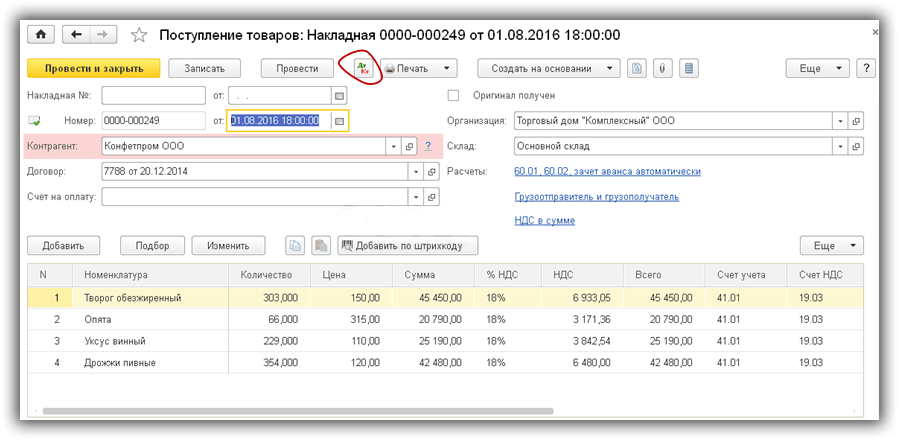
Task: Click Добавить to add a row
Action: [x=64, y=246]
